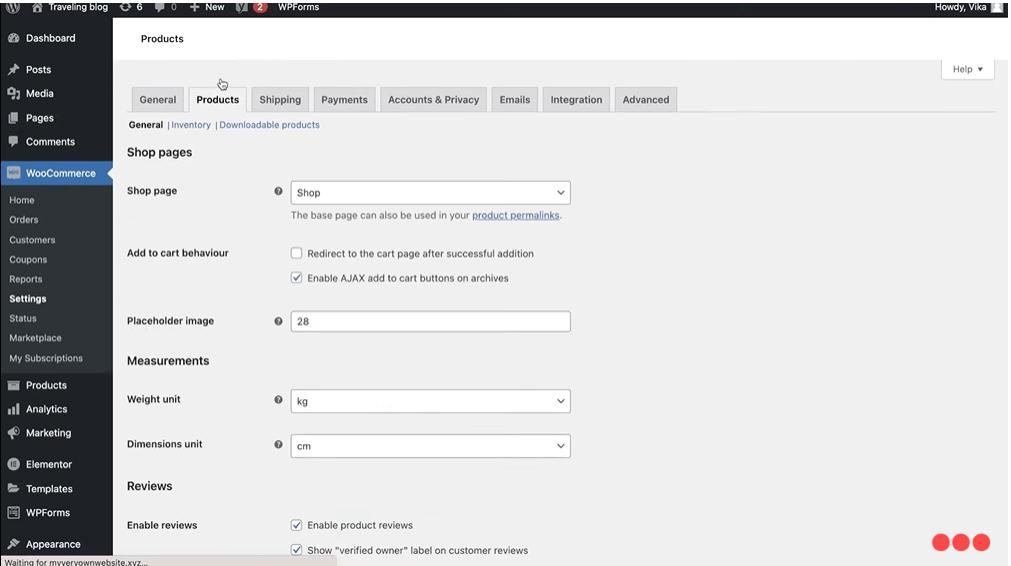This screenshot has height=566, width=1011.
Task: Open WooCommerce Reports submenu item
Action: (x=26, y=279)
